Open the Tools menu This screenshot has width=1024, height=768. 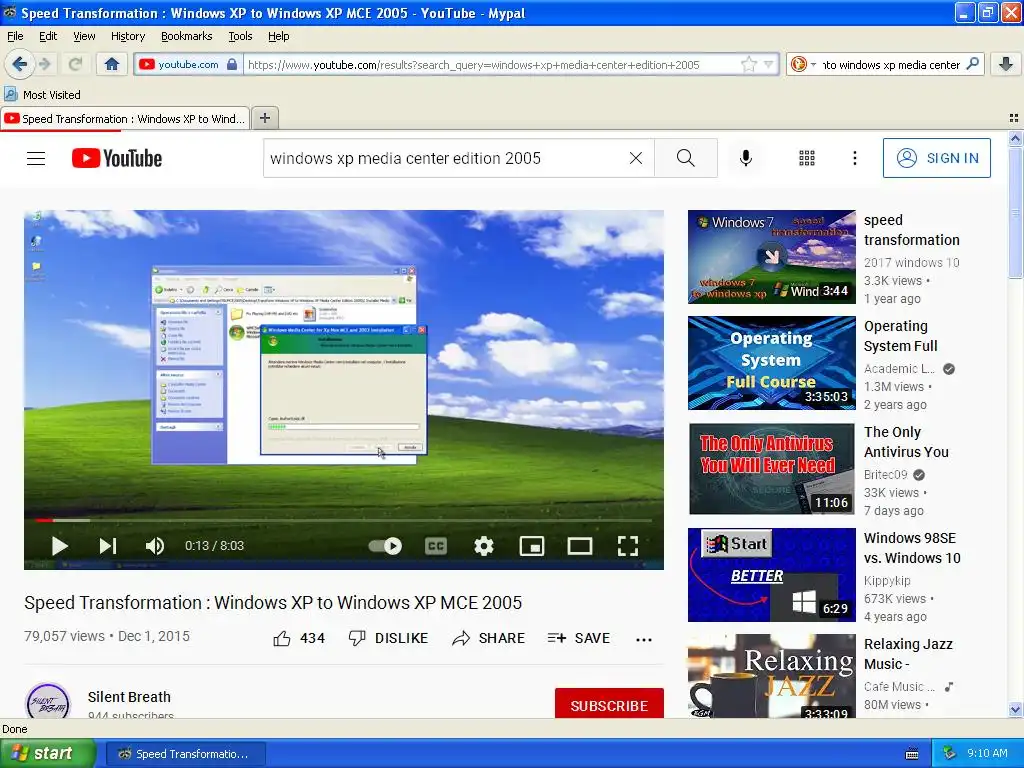coord(240,36)
